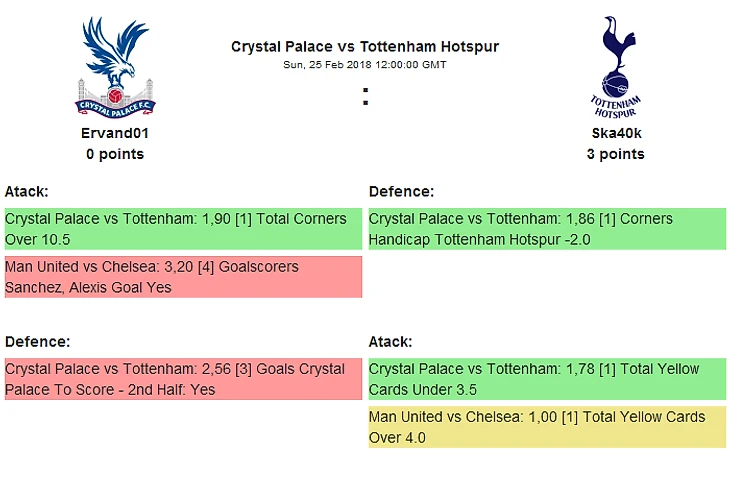The height and width of the screenshot is (480, 730).
Task: Click the colon score separator
Action: coord(366,97)
